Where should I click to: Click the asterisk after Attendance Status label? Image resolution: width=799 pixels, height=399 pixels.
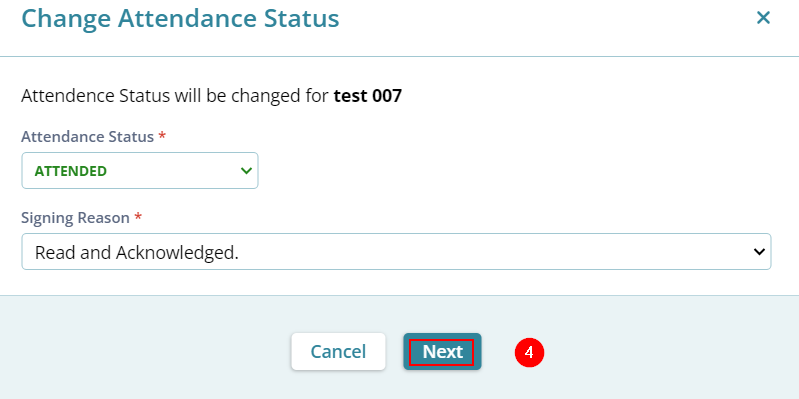[162, 137]
